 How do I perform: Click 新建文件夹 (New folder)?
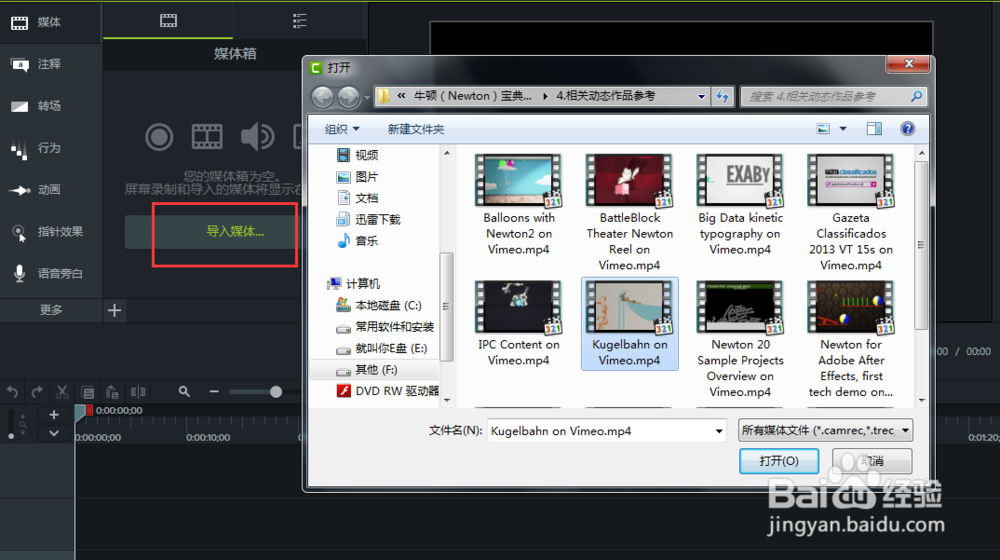coord(416,129)
